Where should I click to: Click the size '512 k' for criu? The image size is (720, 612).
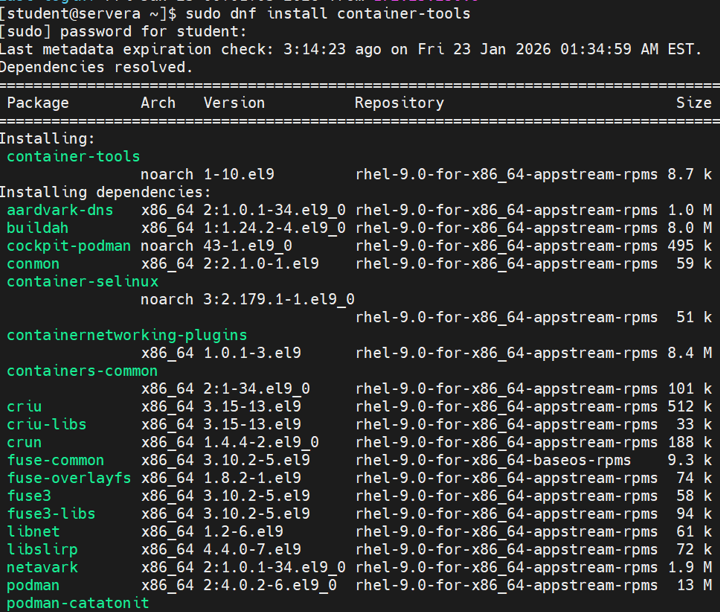coord(689,407)
